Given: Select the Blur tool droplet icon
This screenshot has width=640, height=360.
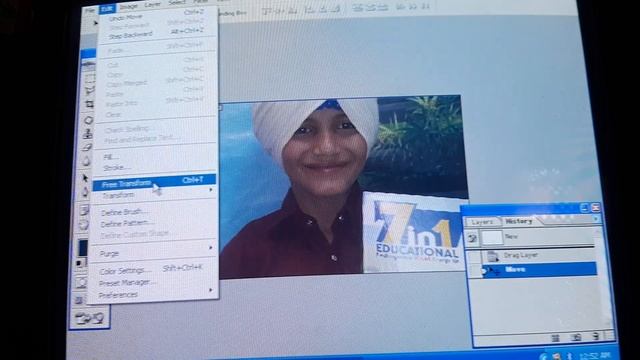Looking at the screenshot, I should pos(86,162).
